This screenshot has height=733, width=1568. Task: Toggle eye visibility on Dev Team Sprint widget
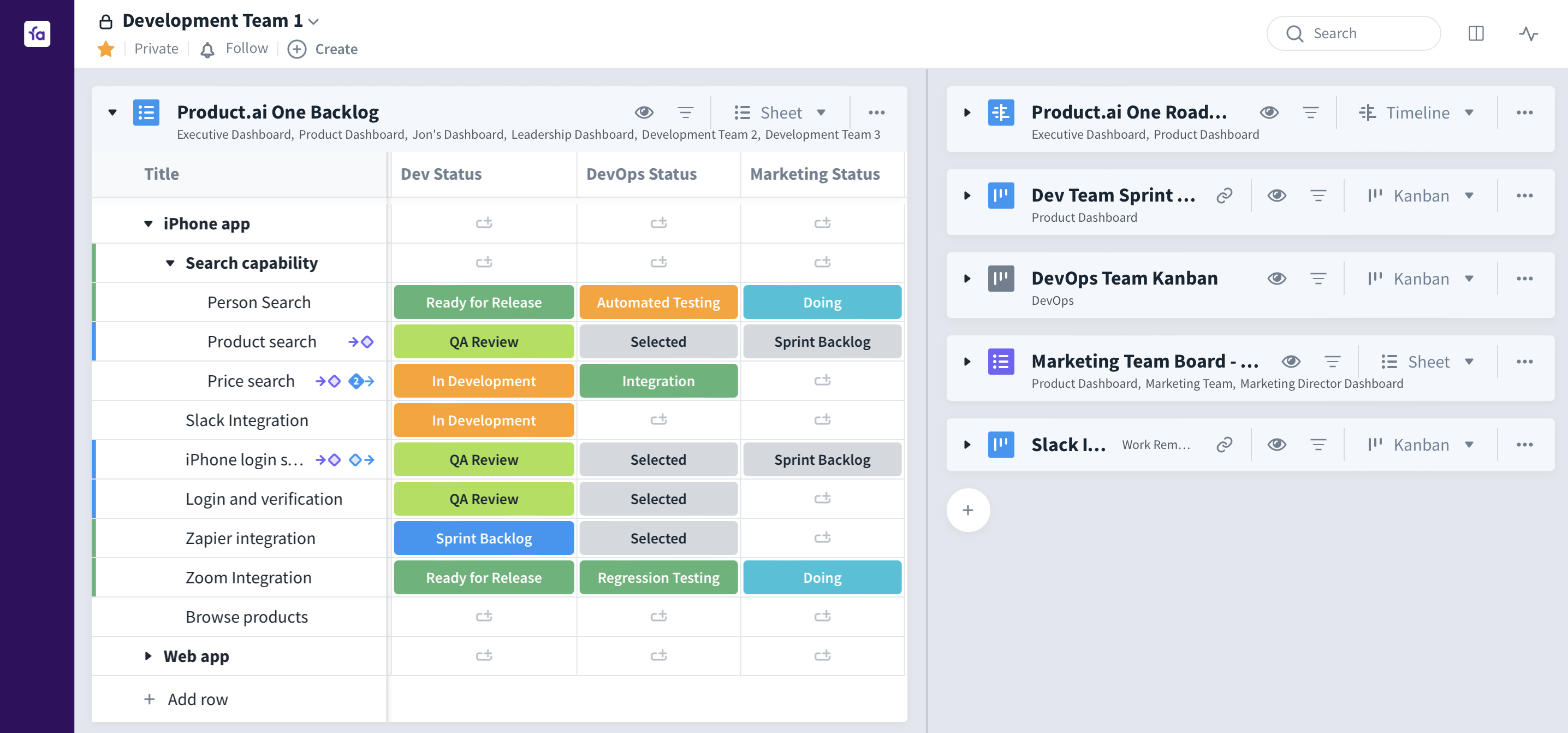coord(1277,195)
